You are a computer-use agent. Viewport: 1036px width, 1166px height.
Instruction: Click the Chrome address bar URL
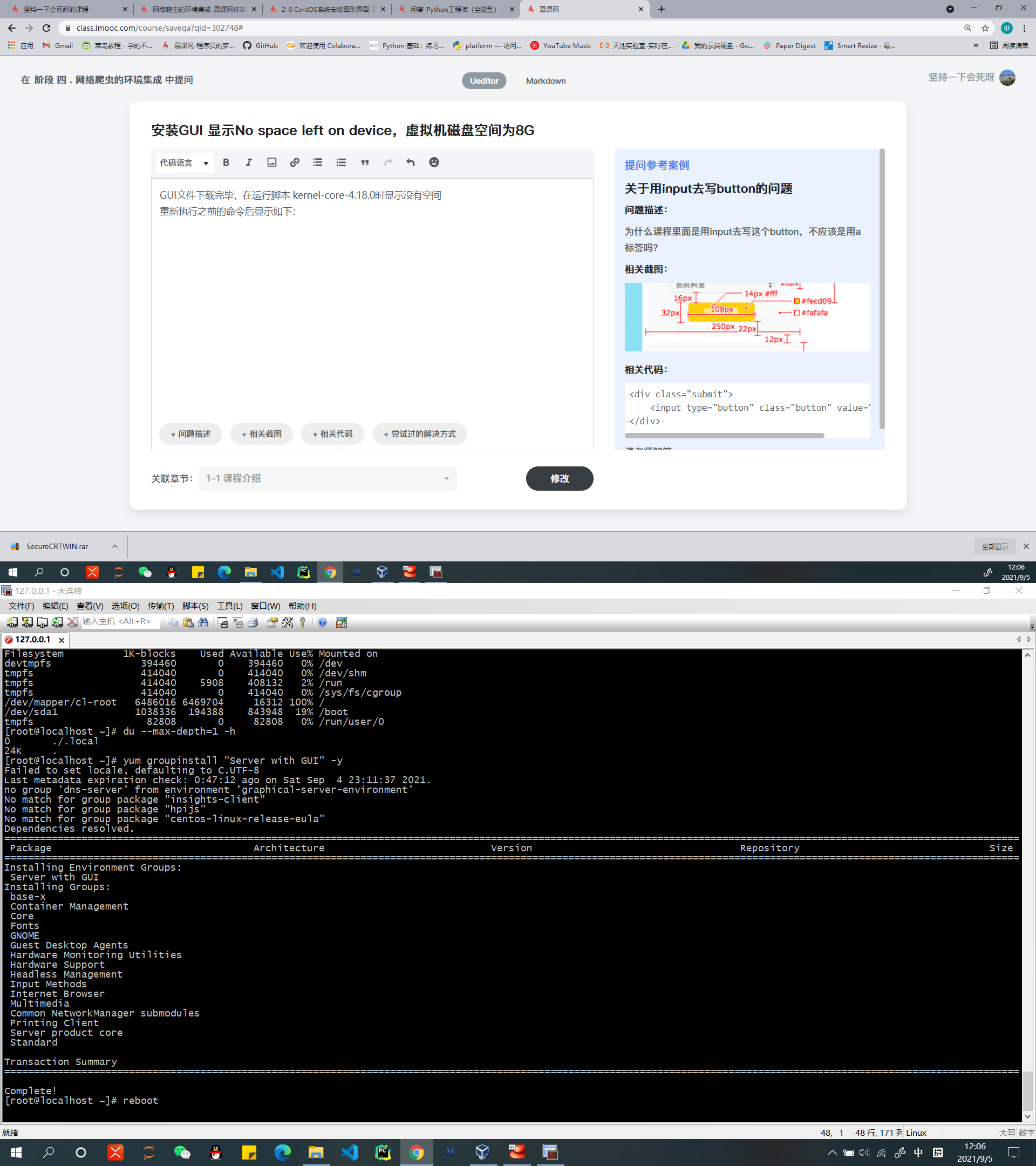tap(160, 28)
